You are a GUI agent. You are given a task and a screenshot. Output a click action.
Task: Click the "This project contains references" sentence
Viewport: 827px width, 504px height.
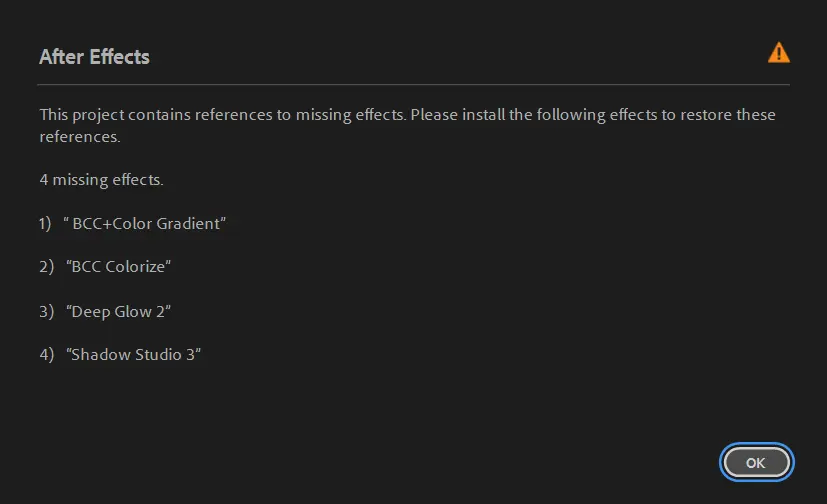click(x=222, y=115)
